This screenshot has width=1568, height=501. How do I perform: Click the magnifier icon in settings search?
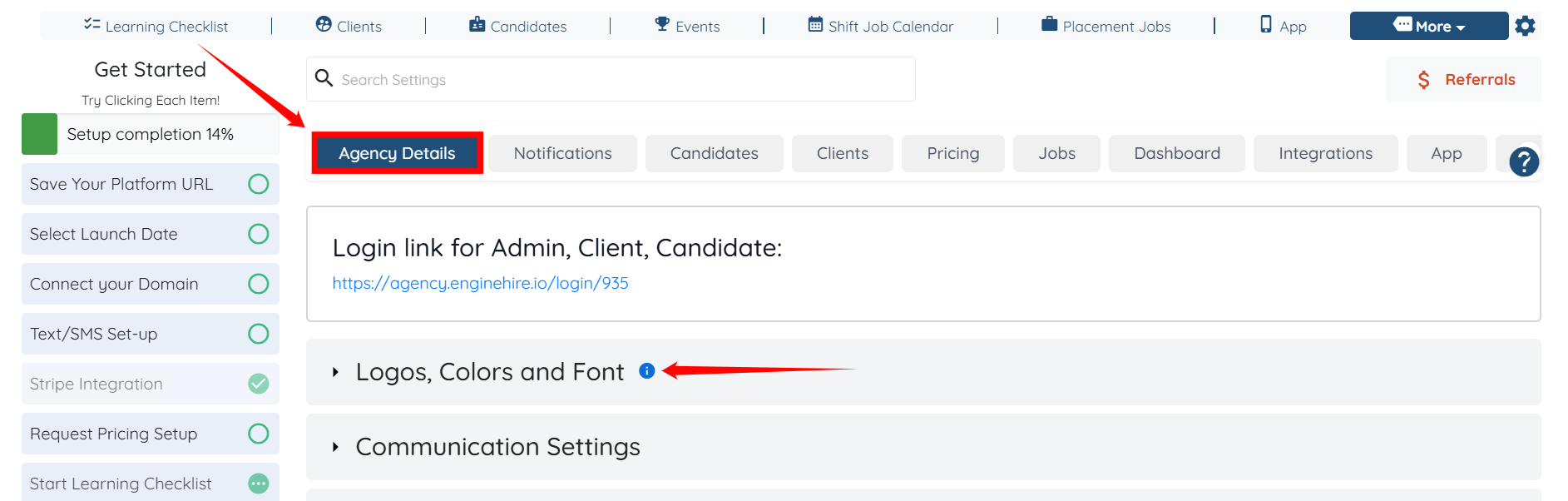coord(324,78)
